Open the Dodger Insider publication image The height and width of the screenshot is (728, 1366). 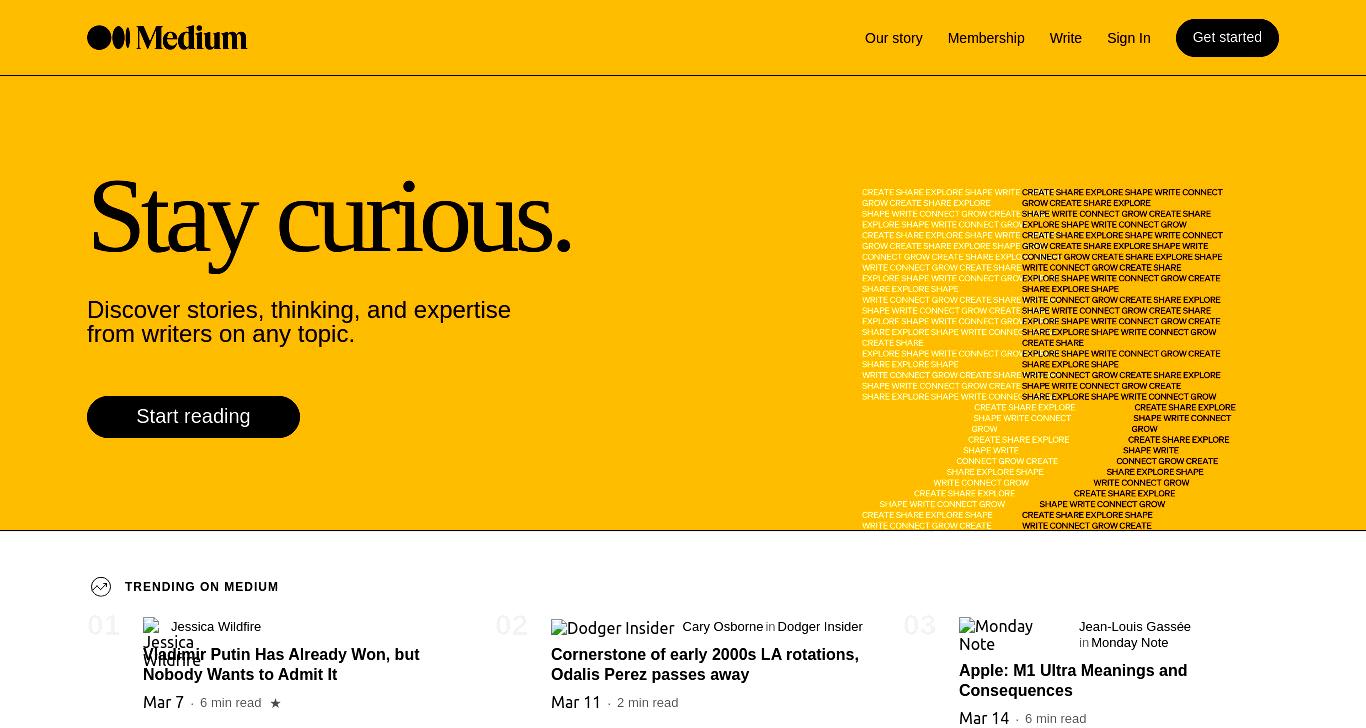tap(613, 628)
